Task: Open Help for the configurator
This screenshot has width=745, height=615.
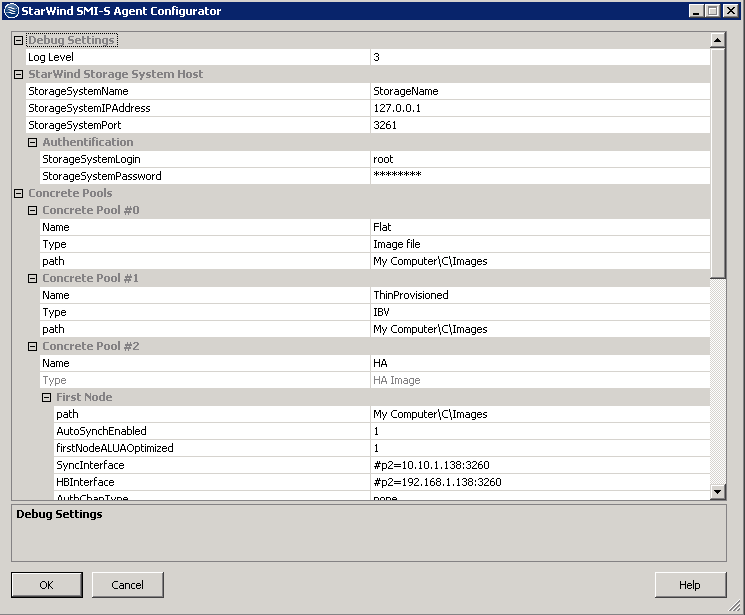Action: pyautogui.click(x=690, y=585)
